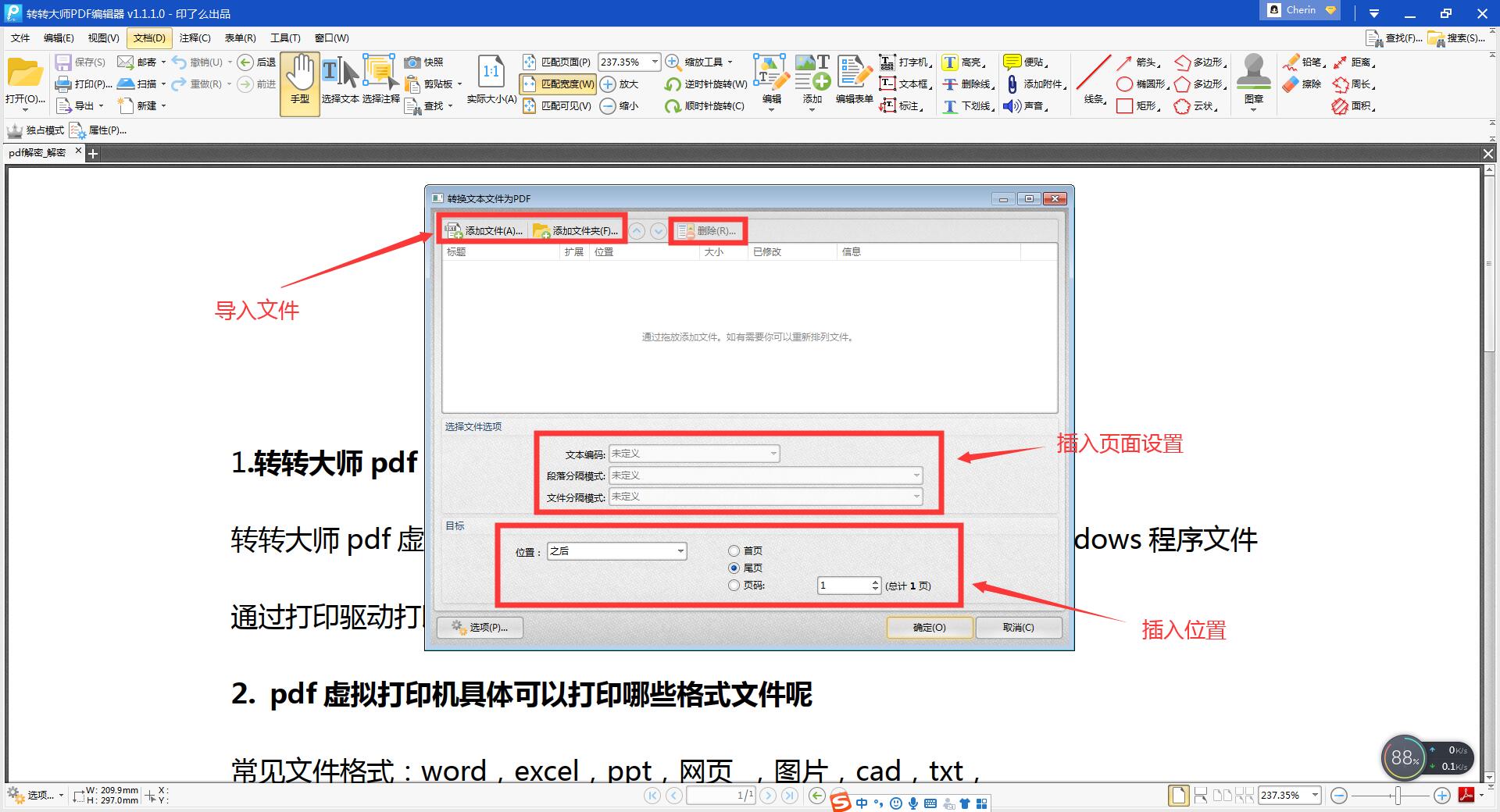Enable continuous page layout in status bar
Screen dimensions: 1500x812
pyautogui.click(x=1201, y=796)
